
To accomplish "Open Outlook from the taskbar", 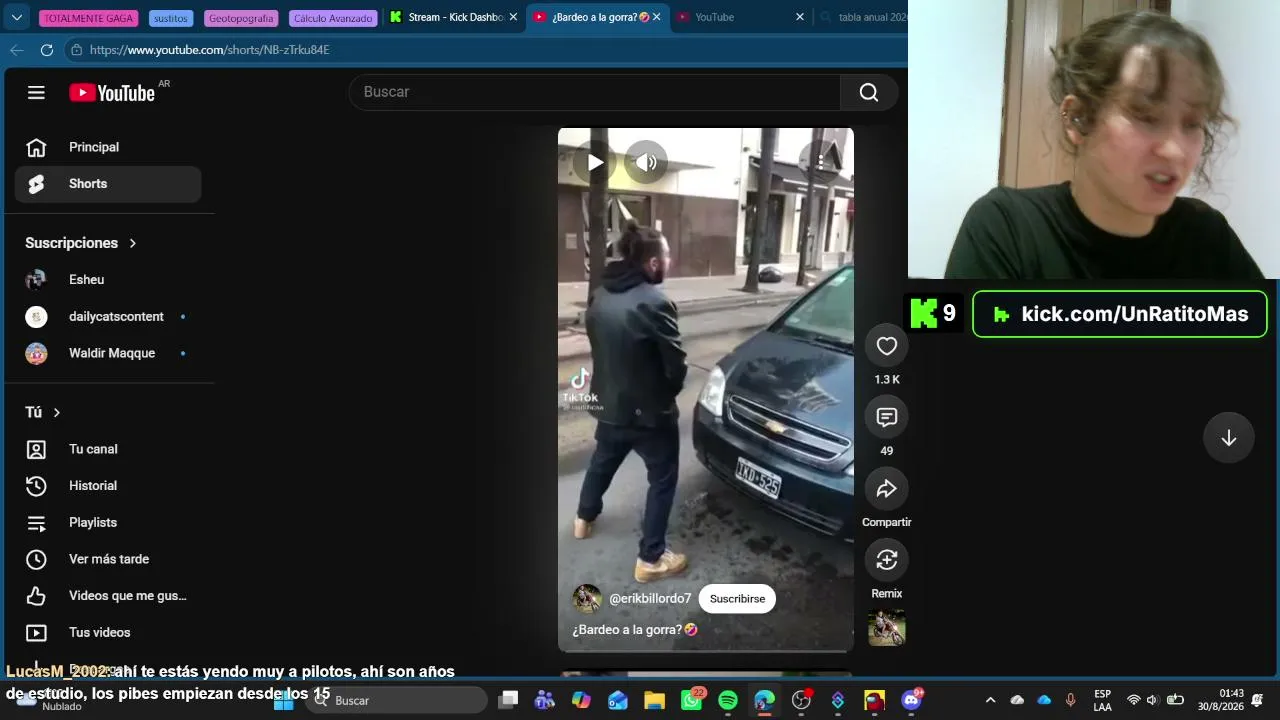I will coord(618,700).
